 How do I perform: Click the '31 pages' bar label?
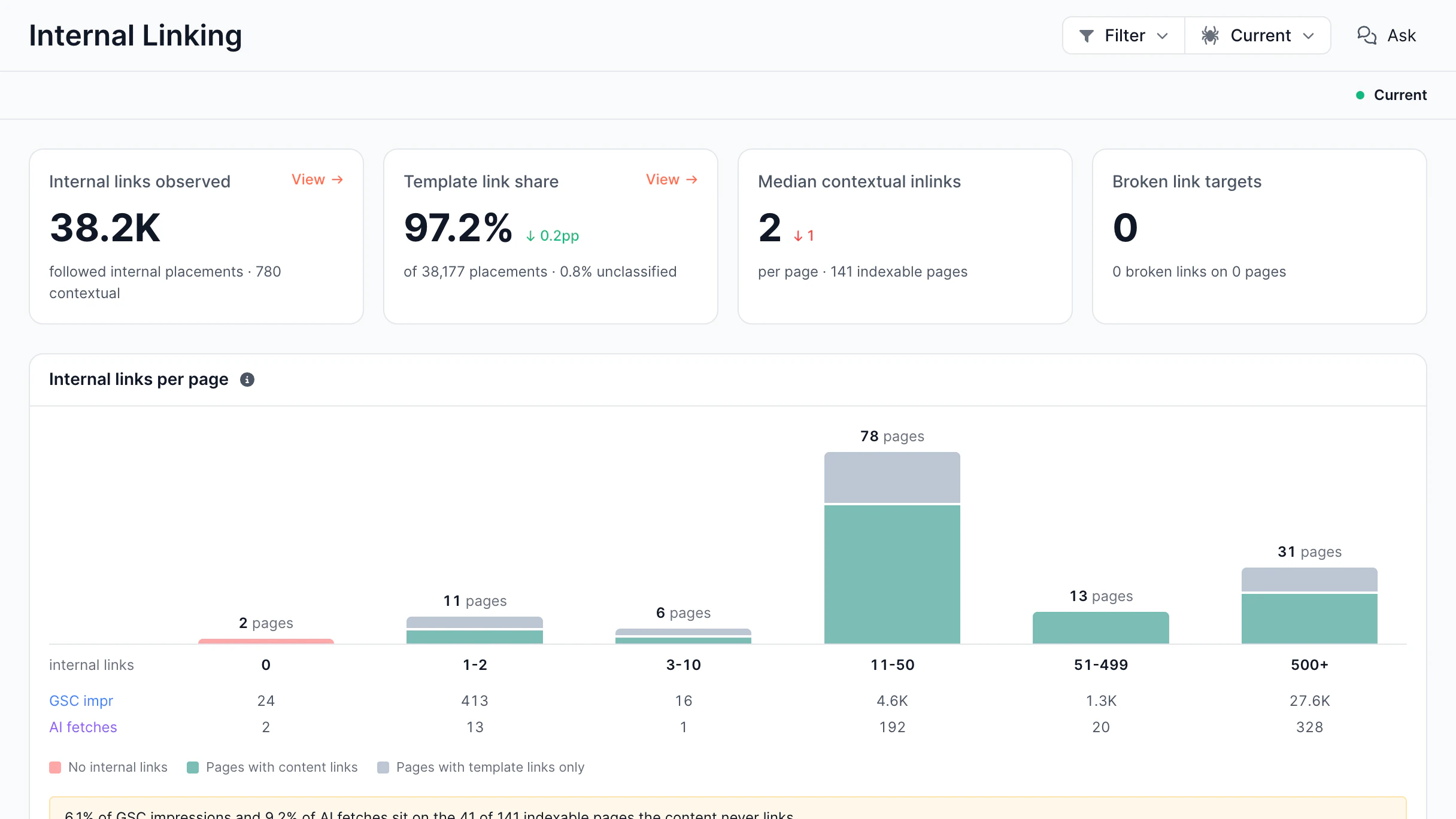1309,552
